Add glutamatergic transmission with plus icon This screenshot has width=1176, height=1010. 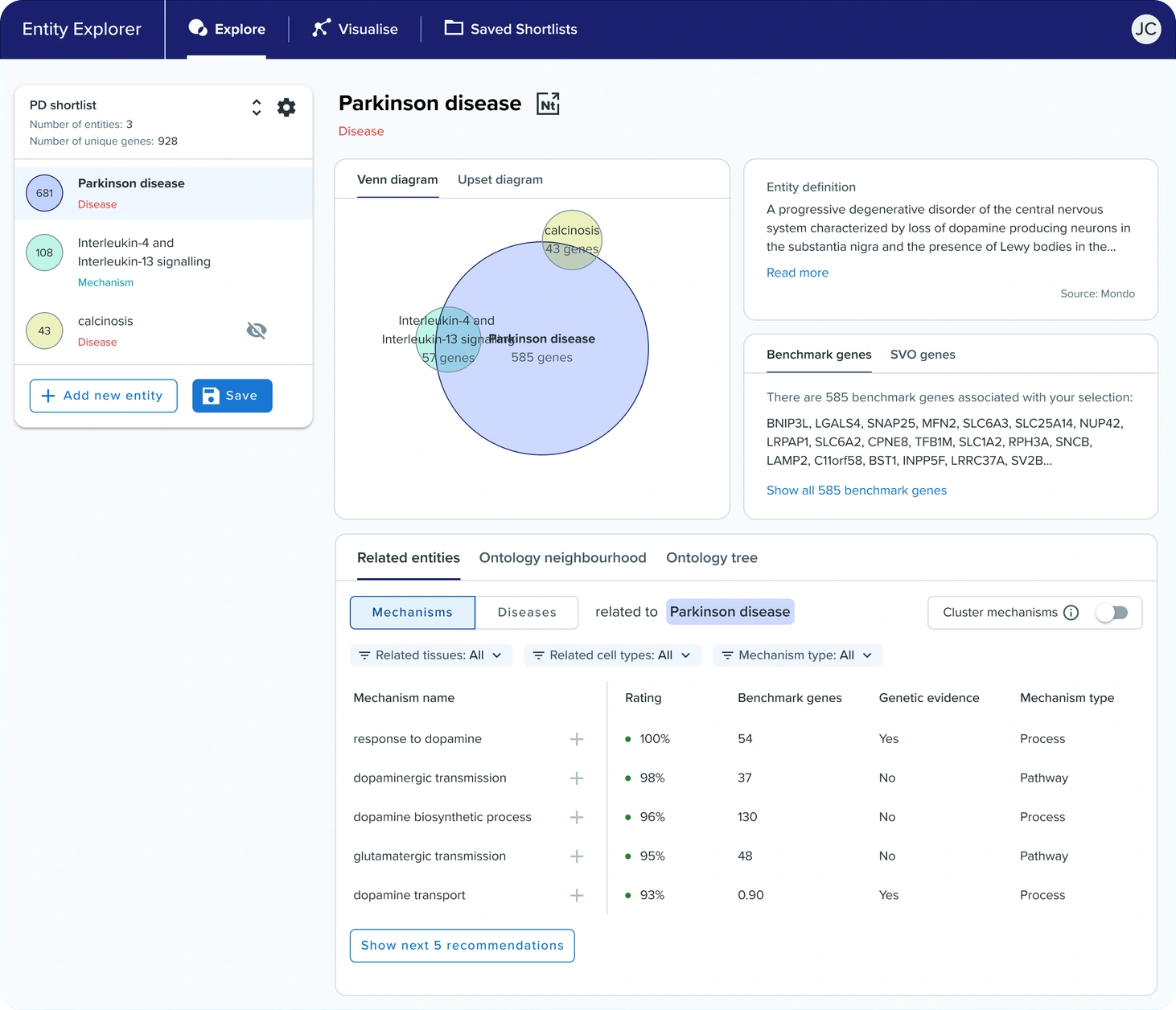coord(577,856)
